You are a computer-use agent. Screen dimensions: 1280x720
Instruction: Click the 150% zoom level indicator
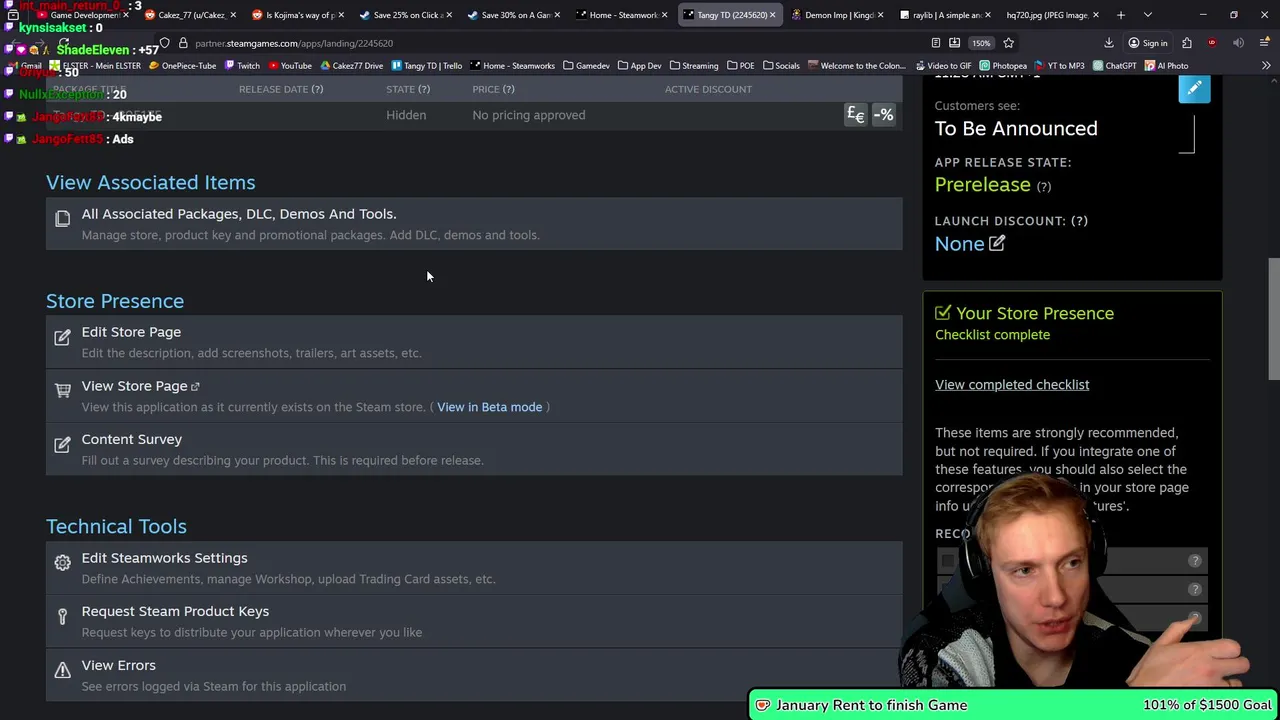pos(981,43)
